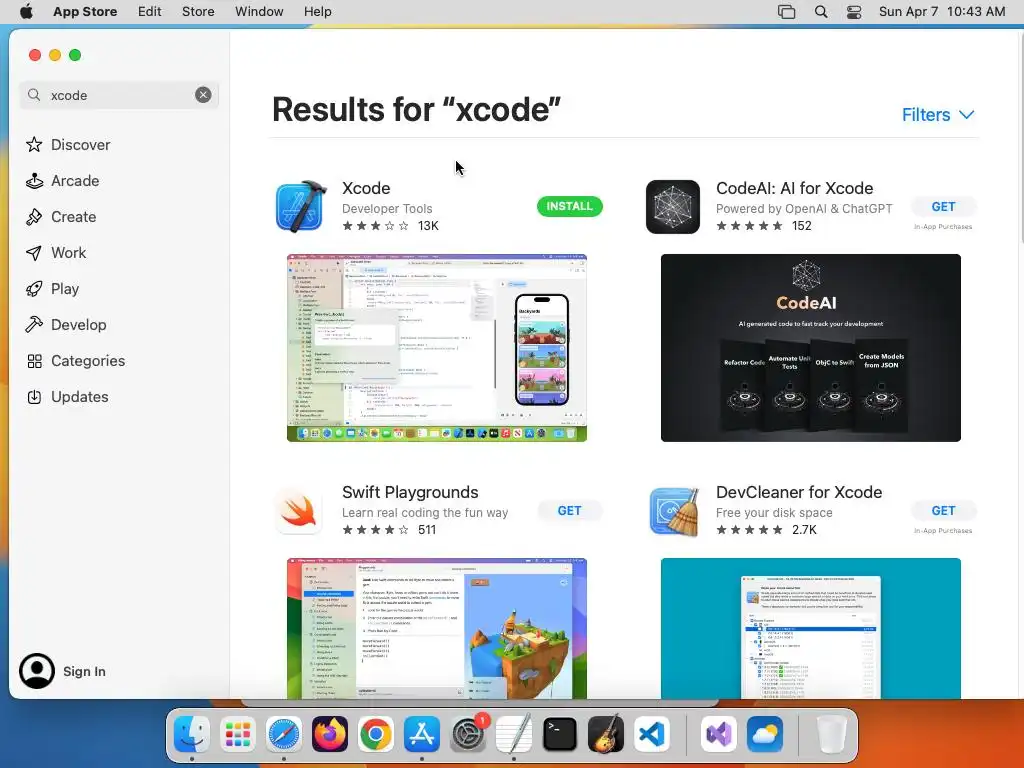The width and height of the screenshot is (1024, 768).
Task: Launch Visual Studio Code from Dock
Action: (652, 734)
